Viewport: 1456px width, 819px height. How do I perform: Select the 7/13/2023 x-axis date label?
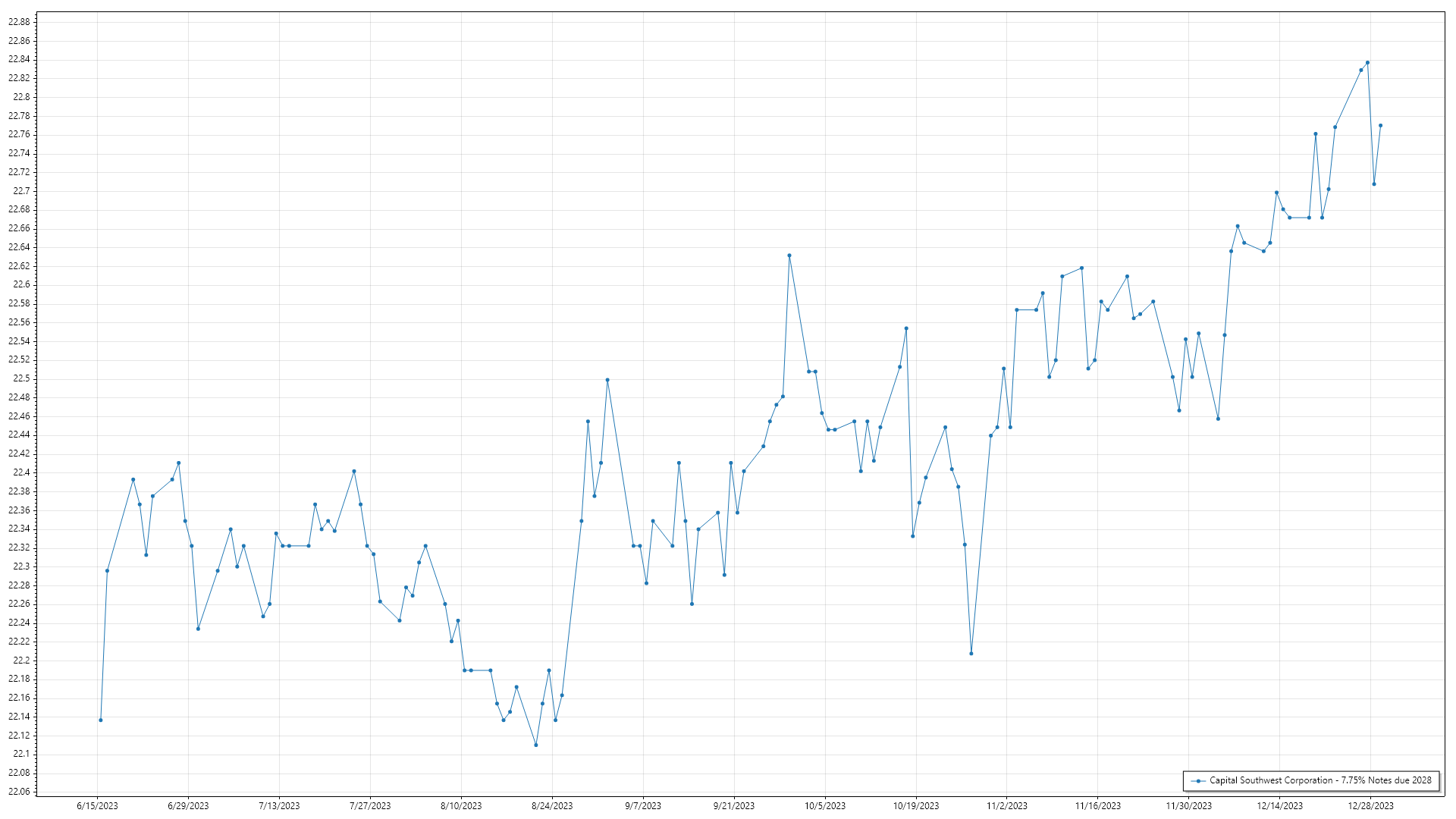[x=279, y=806]
